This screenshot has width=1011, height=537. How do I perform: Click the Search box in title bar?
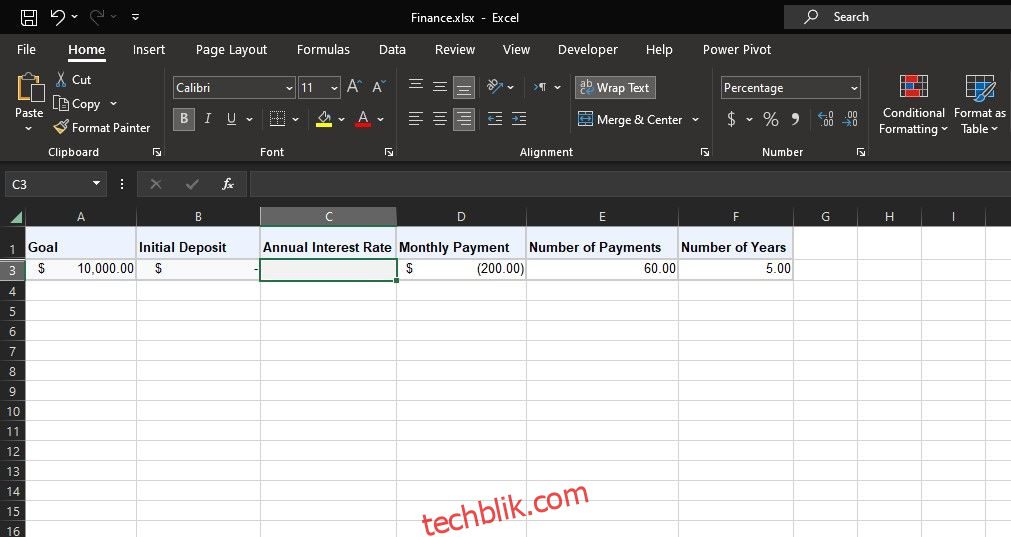897,17
